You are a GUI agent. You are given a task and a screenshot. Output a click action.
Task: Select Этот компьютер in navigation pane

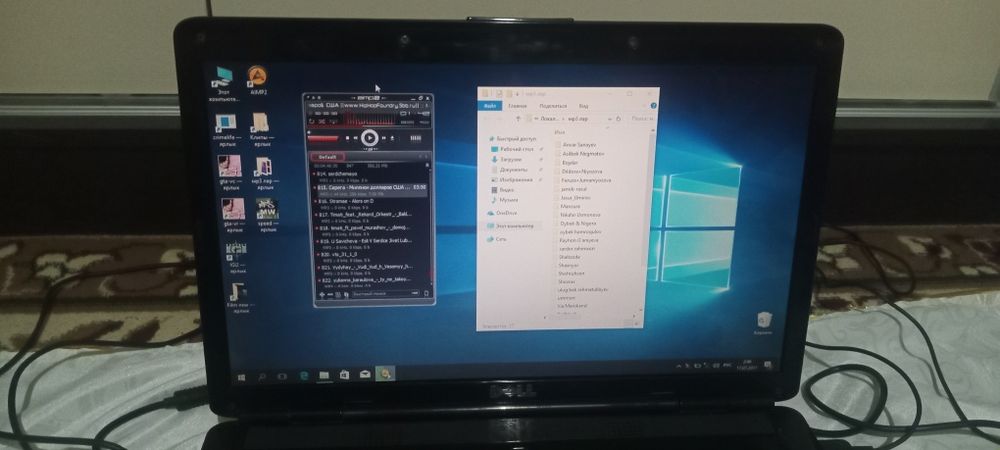510,226
